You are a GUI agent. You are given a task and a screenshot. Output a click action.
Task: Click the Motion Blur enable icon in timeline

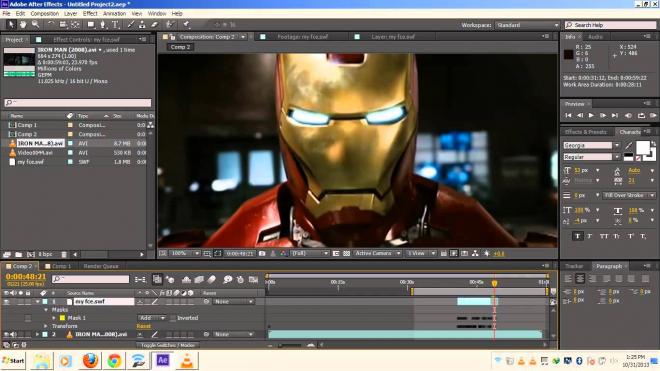pos(211,279)
